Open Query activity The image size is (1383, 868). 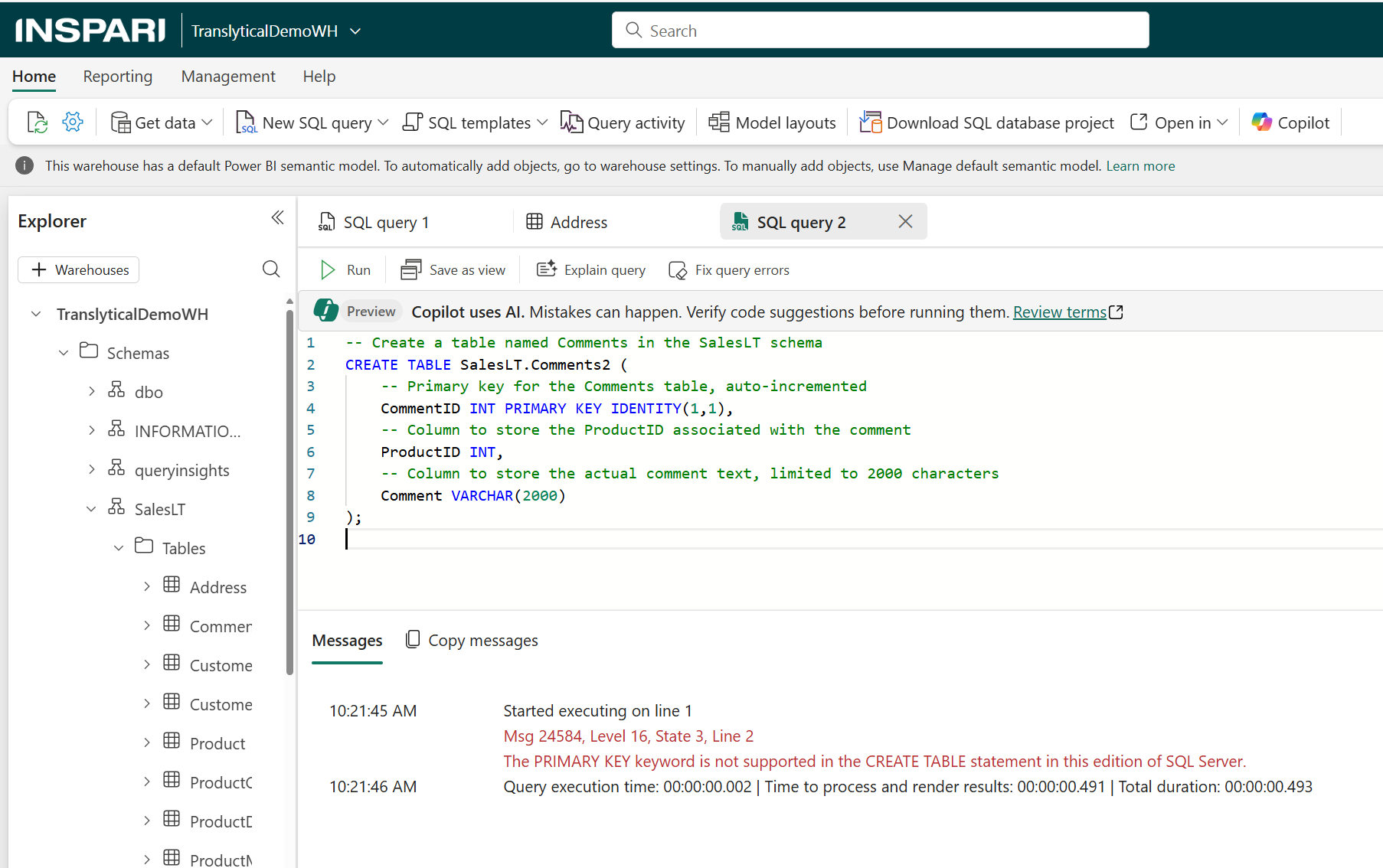[623, 122]
